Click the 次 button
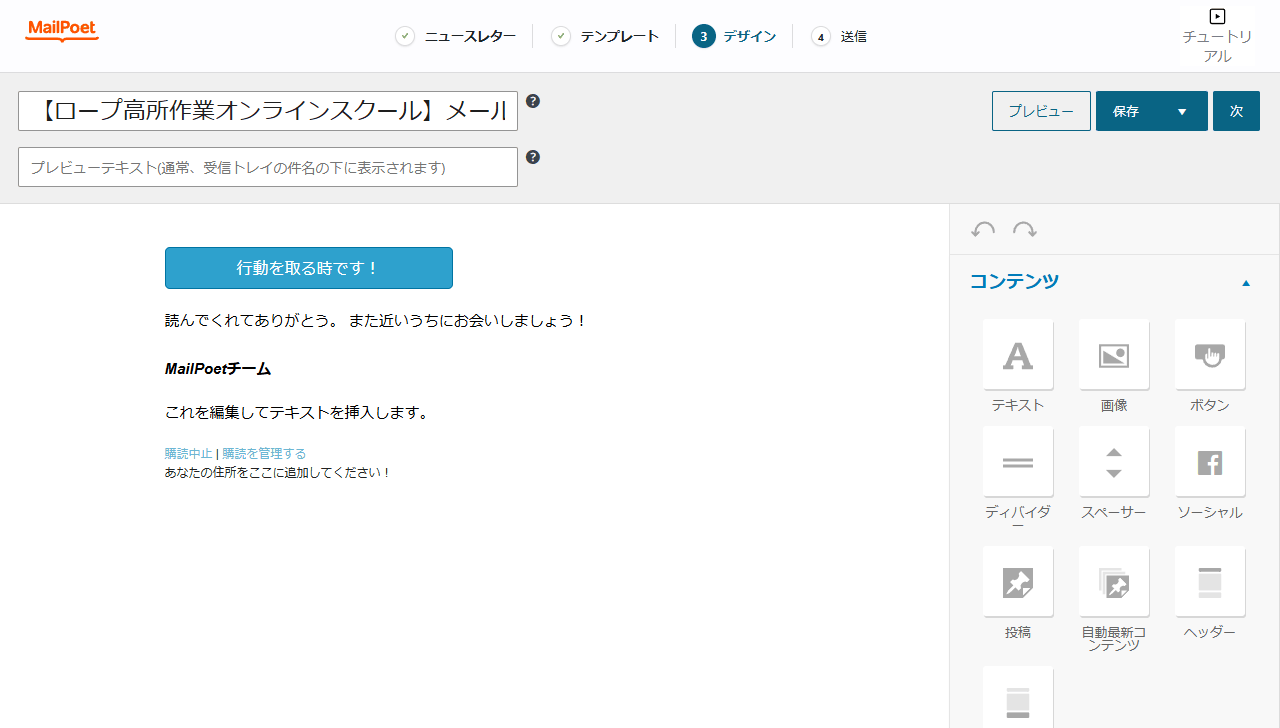Viewport: 1280px width, 728px height. coord(1236,111)
